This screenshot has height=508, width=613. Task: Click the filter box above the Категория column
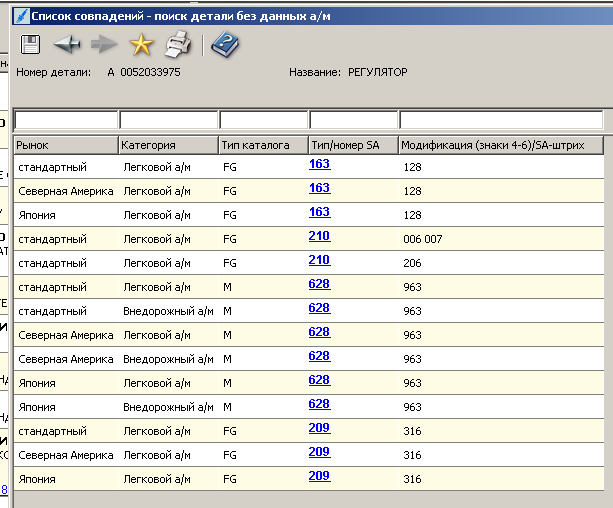point(168,120)
